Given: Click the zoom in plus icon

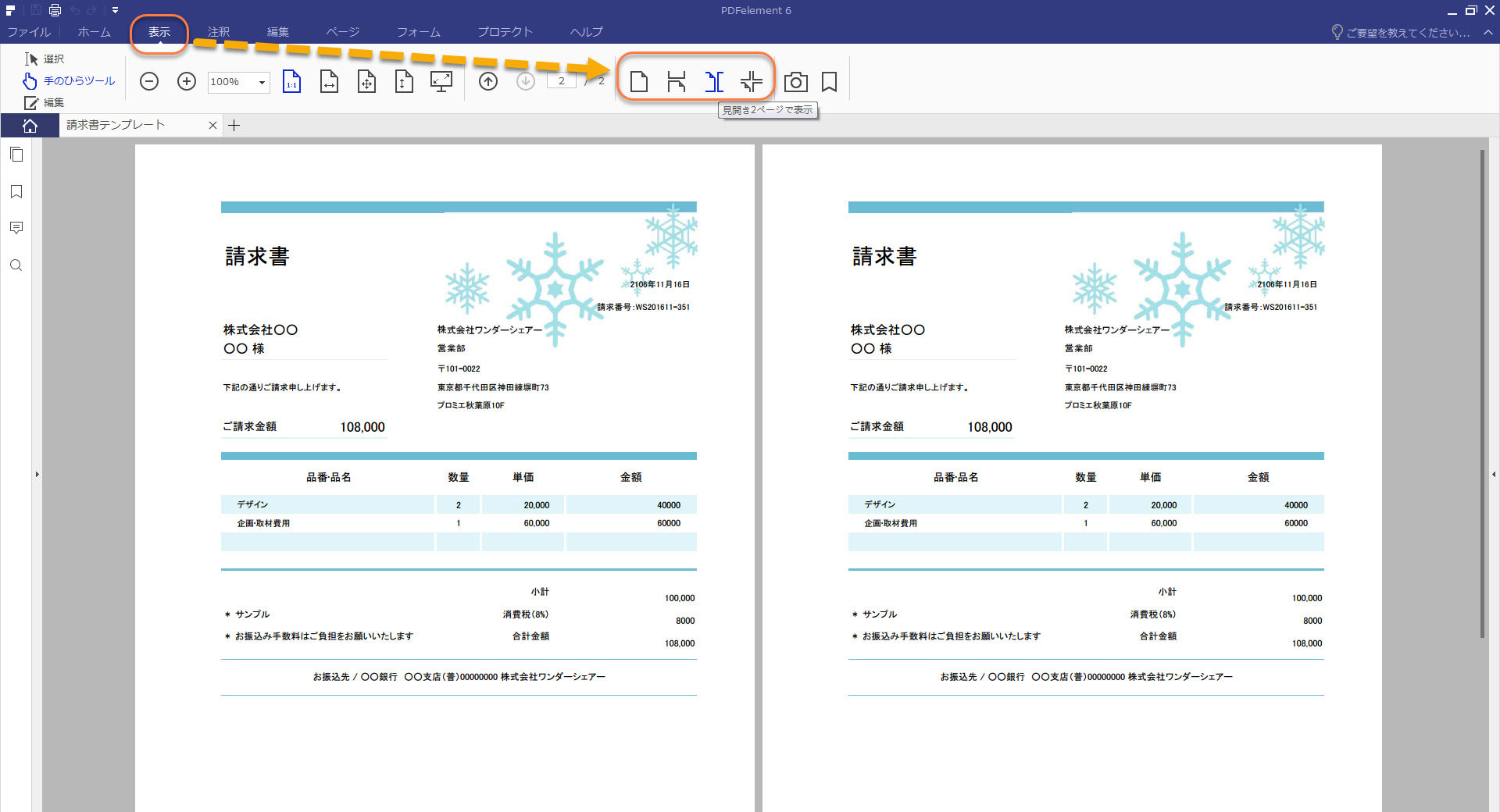Looking at the screenshot, I should tap(187, 81).
